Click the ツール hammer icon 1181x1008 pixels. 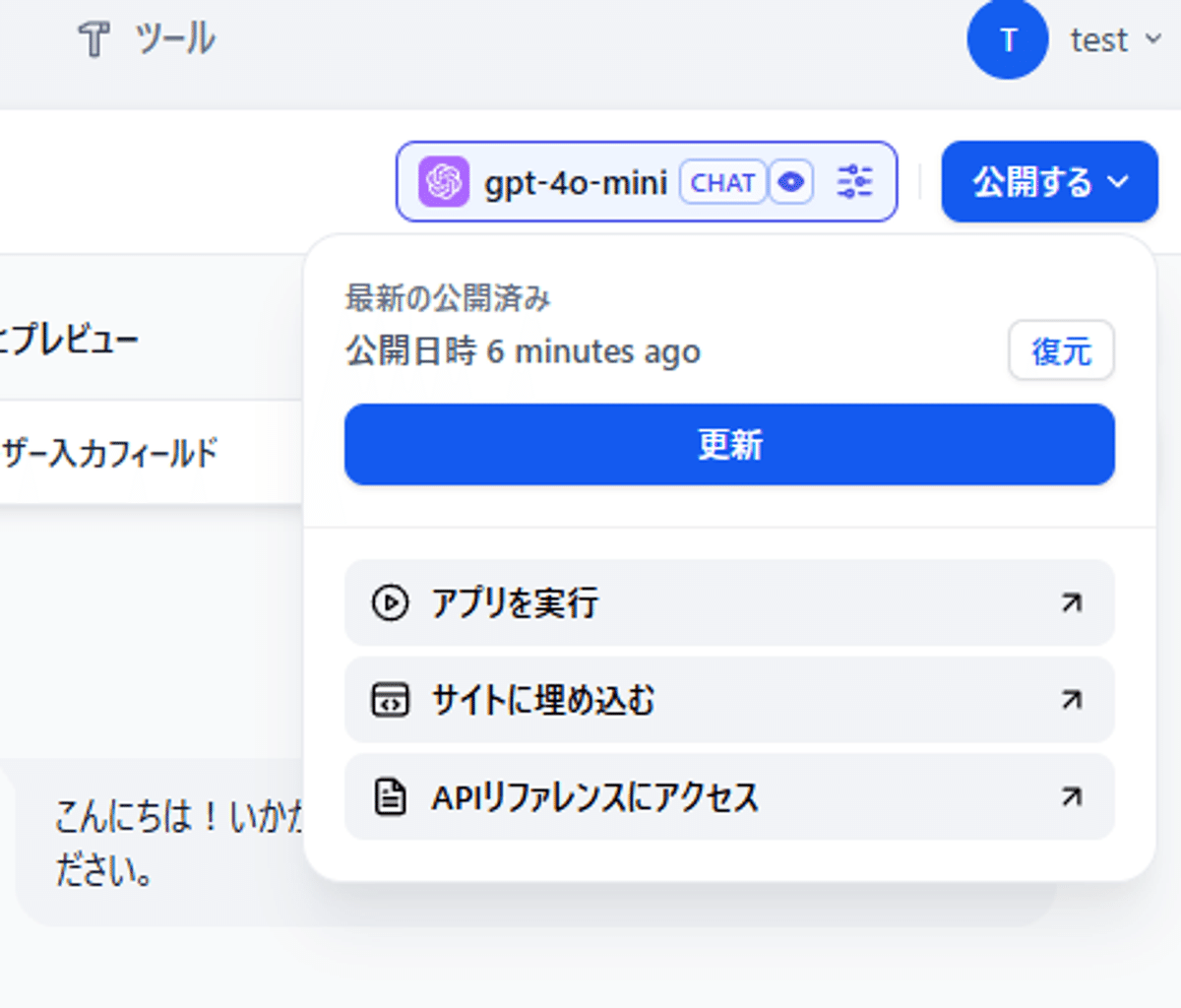[x=94, y=40]
